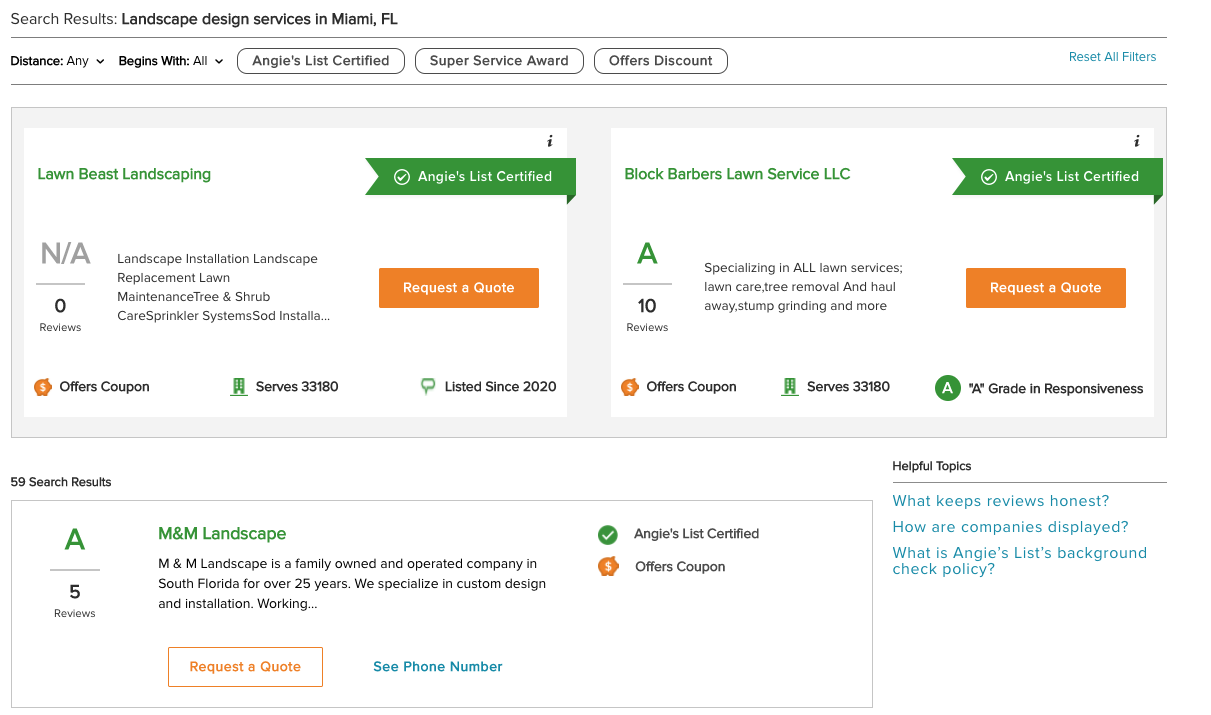
Task: Click checkmark in Lawn Beast certified ribbon
Action: 402,177
